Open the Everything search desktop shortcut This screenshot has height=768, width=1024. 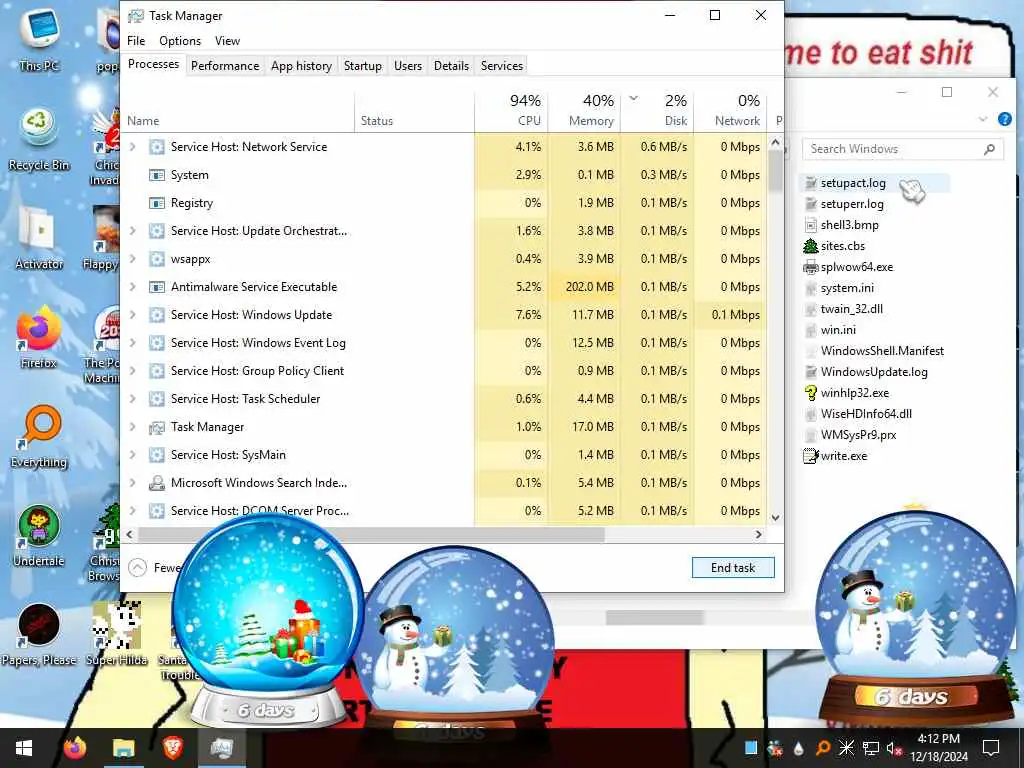(x=39, y=436)
